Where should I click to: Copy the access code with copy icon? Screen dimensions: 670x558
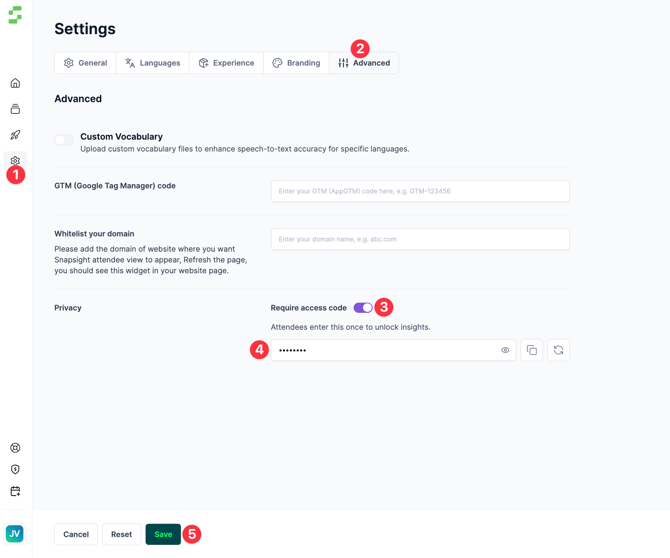(x=532, y=350)
